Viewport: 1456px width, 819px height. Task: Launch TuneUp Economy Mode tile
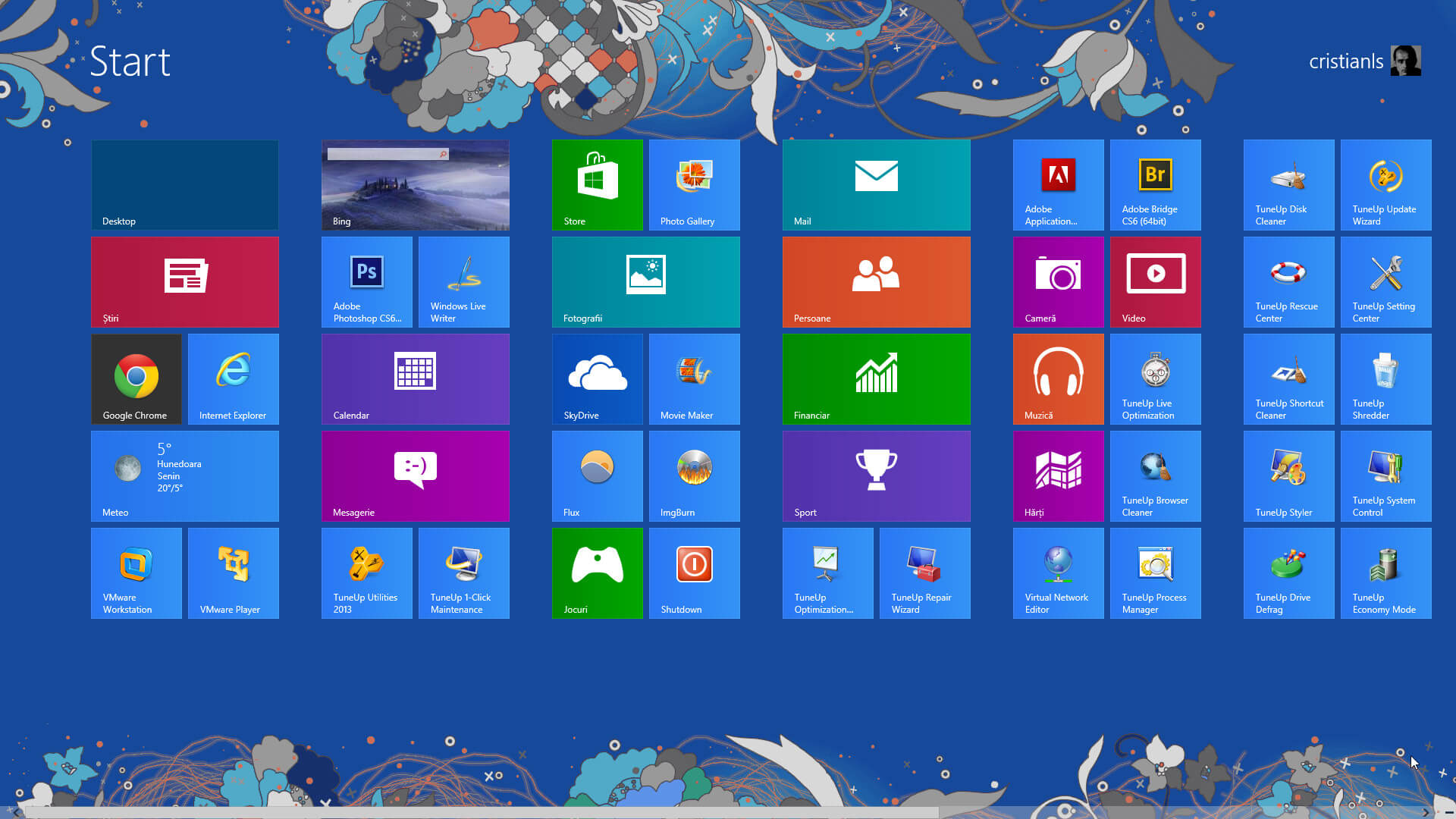[1385, 573]
